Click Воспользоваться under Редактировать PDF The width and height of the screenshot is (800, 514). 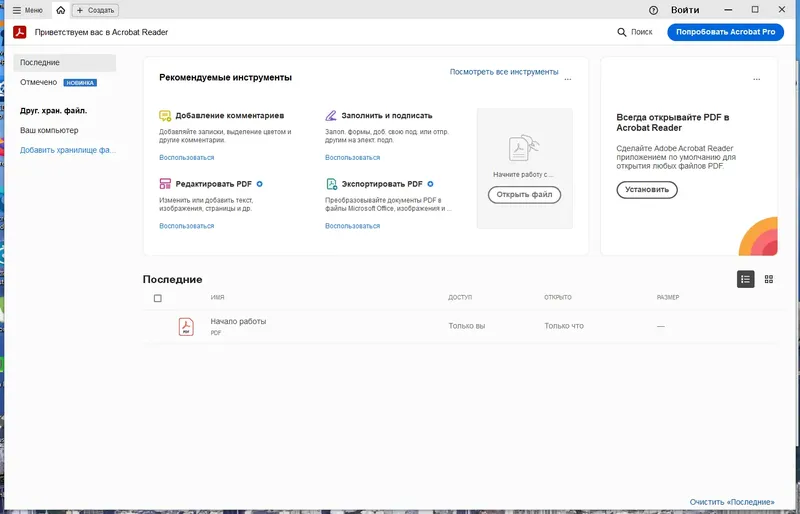pos(187,226)
